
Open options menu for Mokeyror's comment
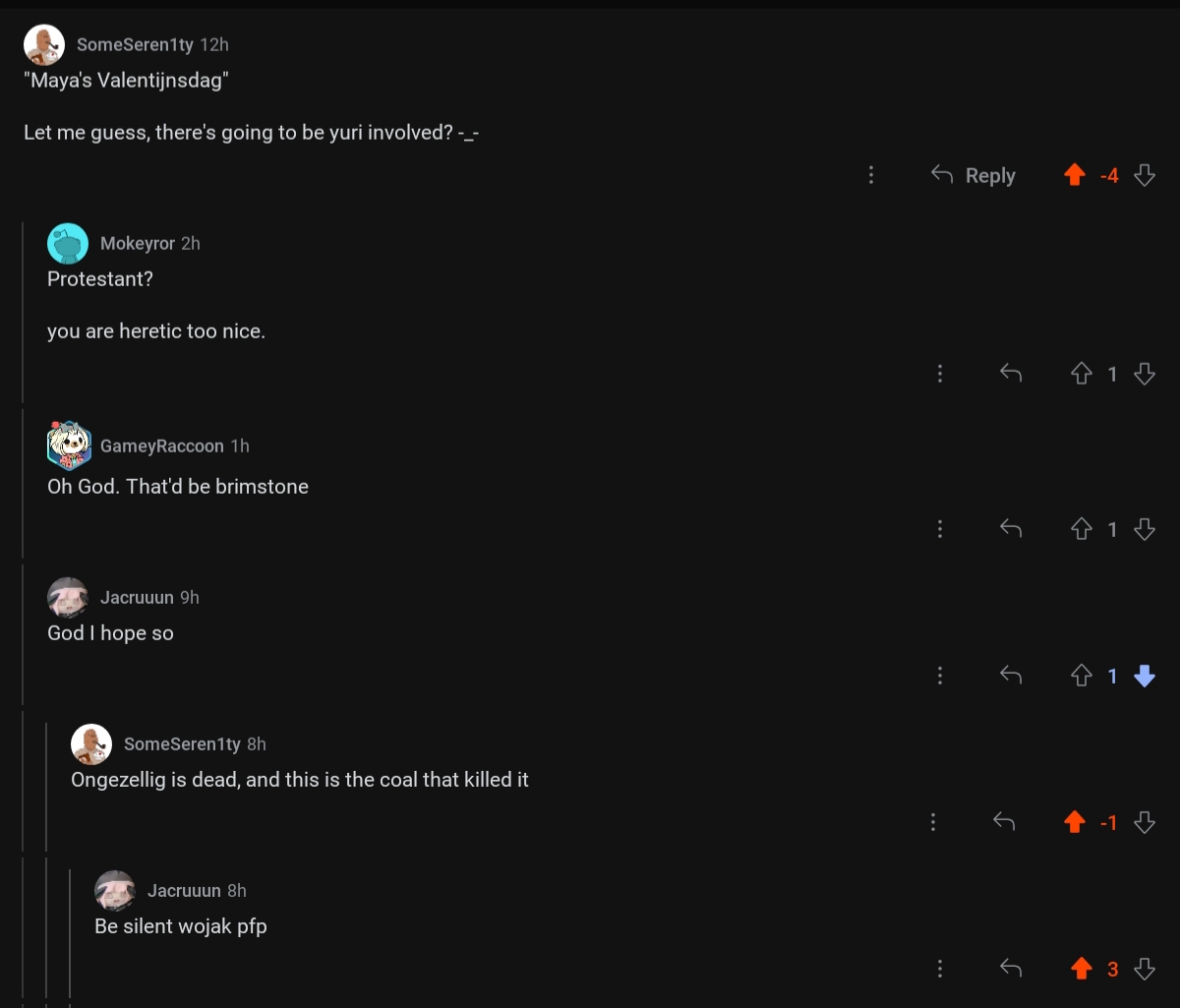coord(940,374)
